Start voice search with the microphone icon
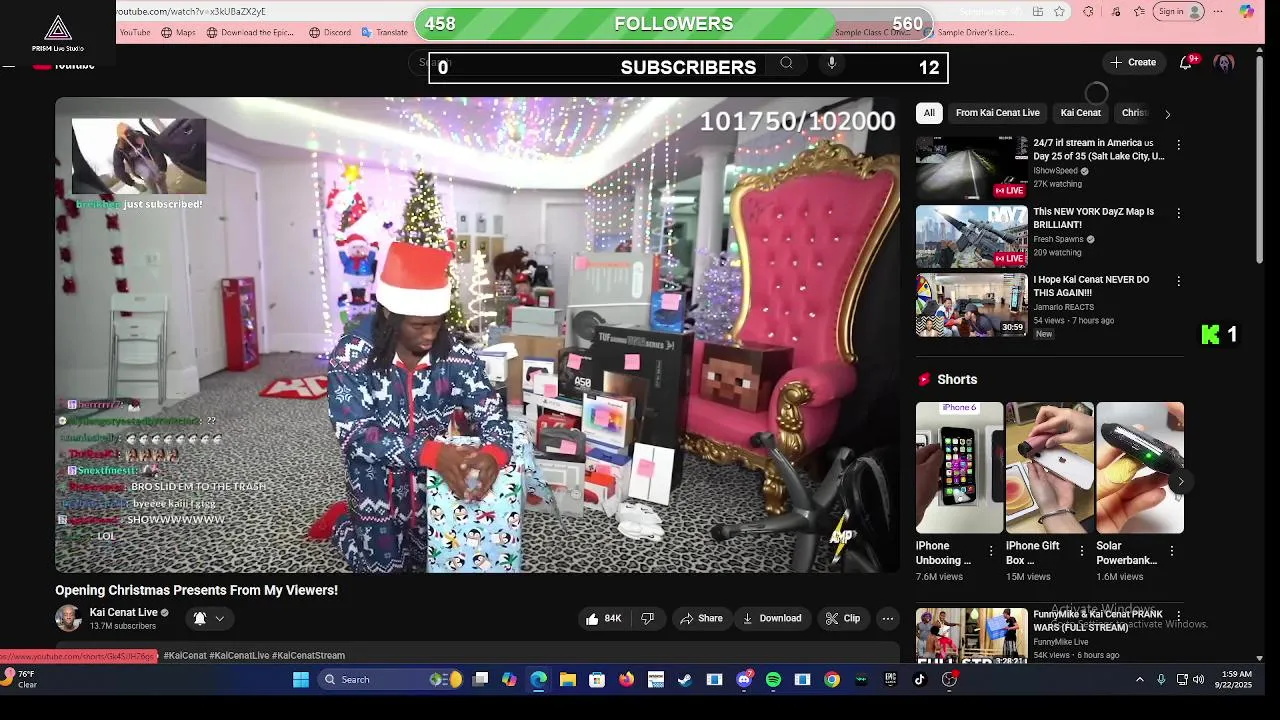Image resolution: width=1280 pixels, height=720 pixels. [831, 63]
